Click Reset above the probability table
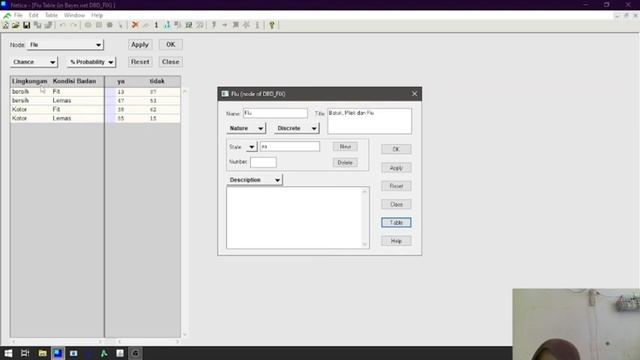The height and width of the screenshot is (360, 640). (x=140, y=62)
